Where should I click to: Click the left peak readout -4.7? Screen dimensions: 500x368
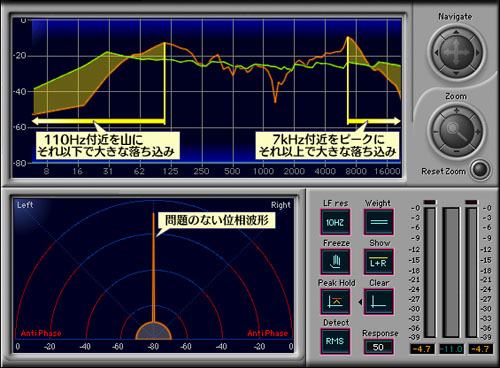pyautogui.click(x=422, y=349)
